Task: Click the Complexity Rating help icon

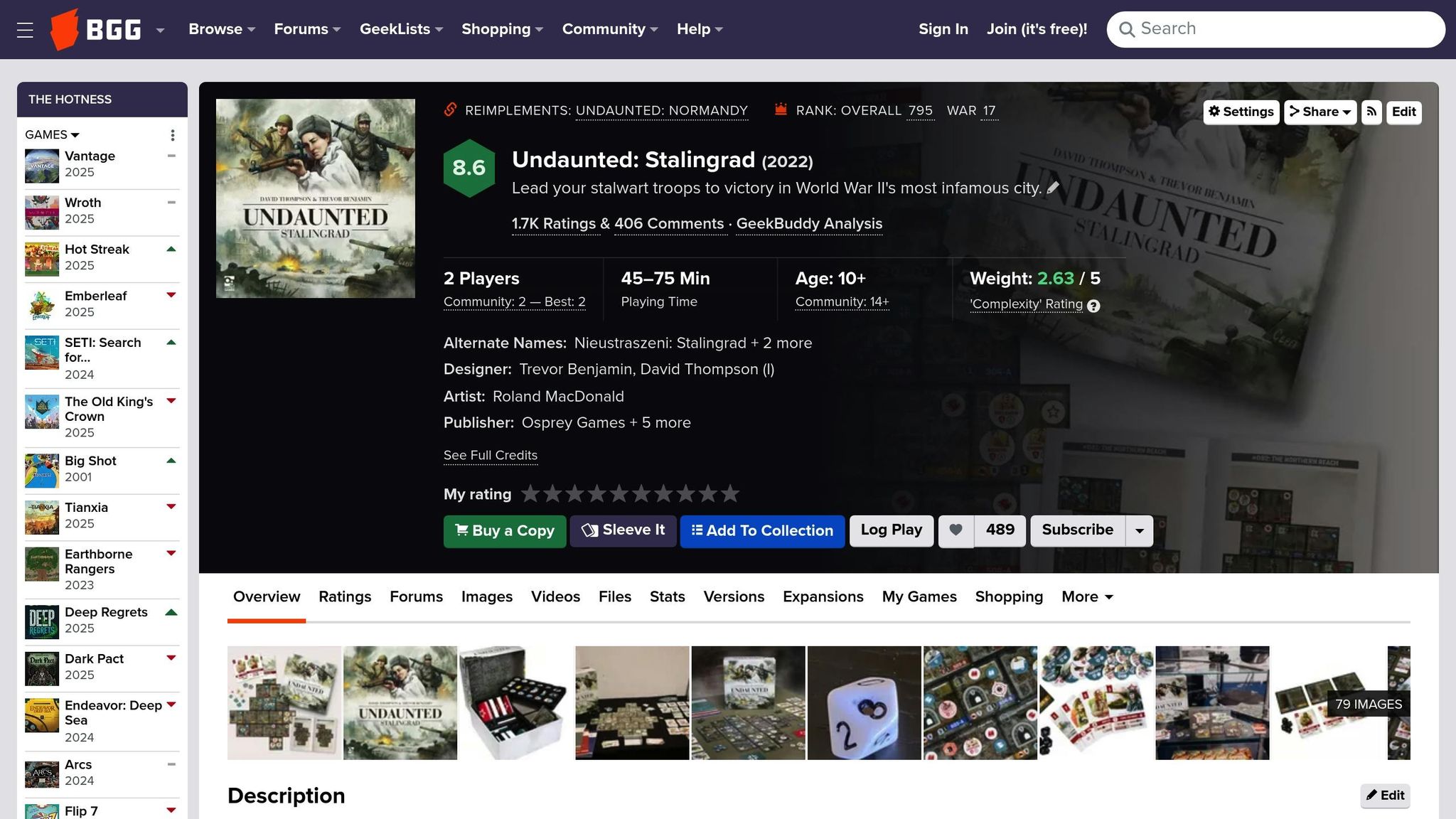Action: click(x=1093, y=306)
